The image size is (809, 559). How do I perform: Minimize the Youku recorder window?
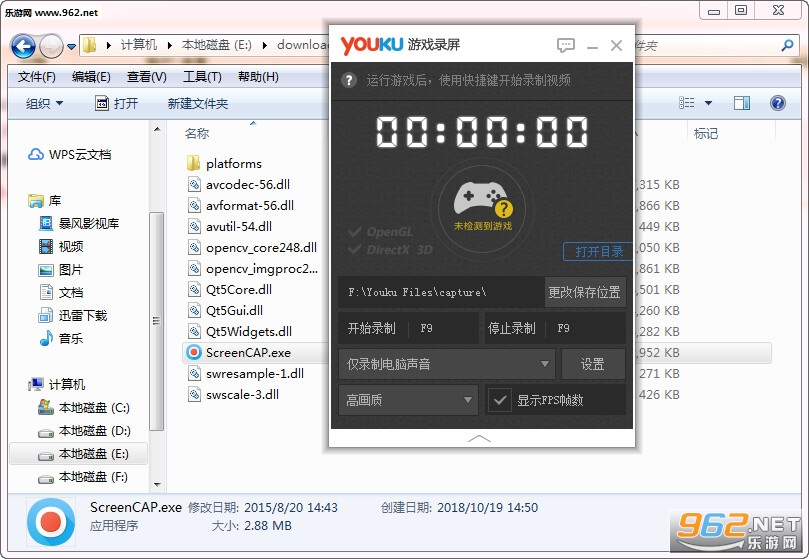coord(592,46)
